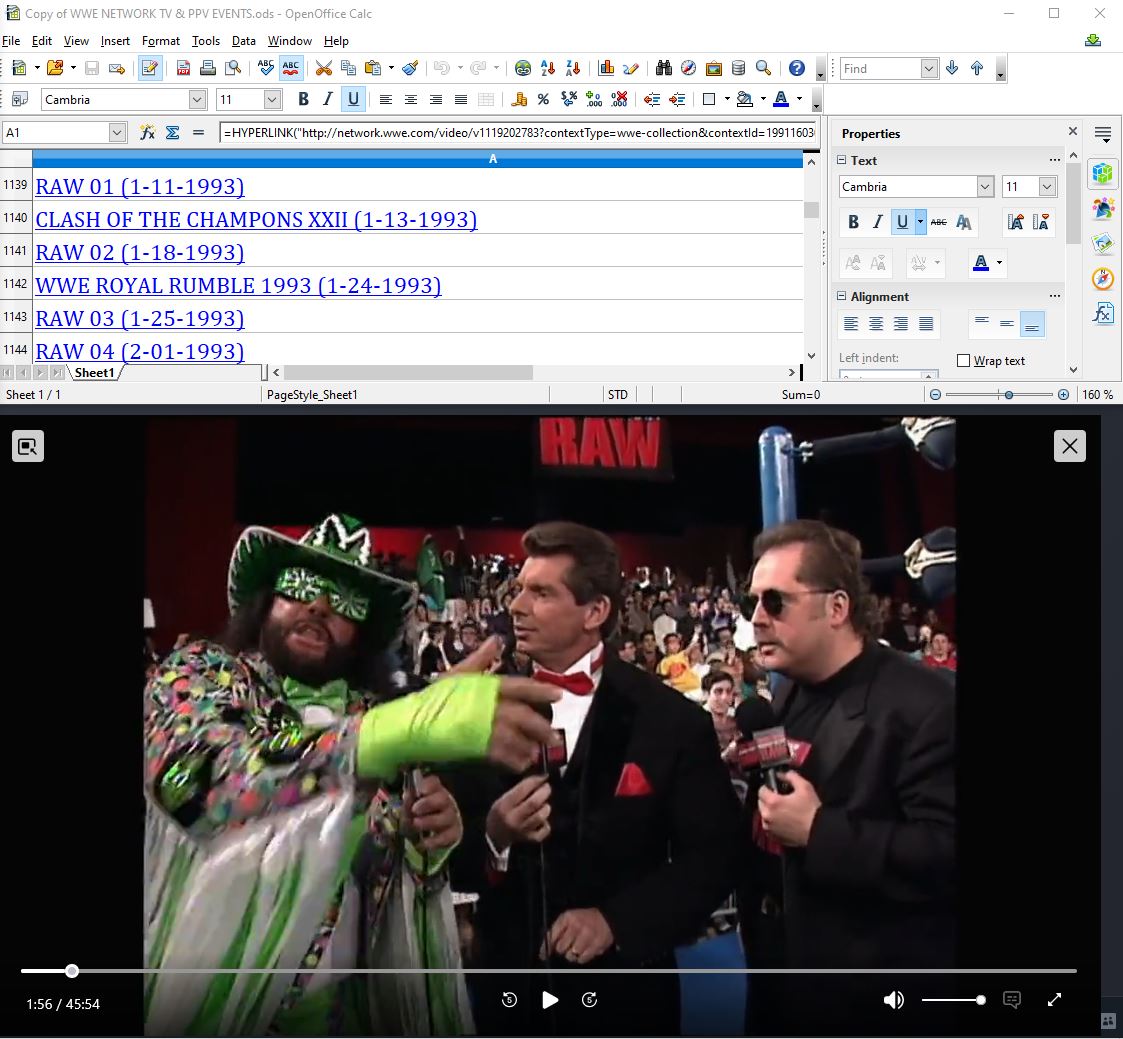Viewport: 1123px width, 1039px height.
Task: Click the Find & Replace binoculars icon
Action: pos(663,68)
